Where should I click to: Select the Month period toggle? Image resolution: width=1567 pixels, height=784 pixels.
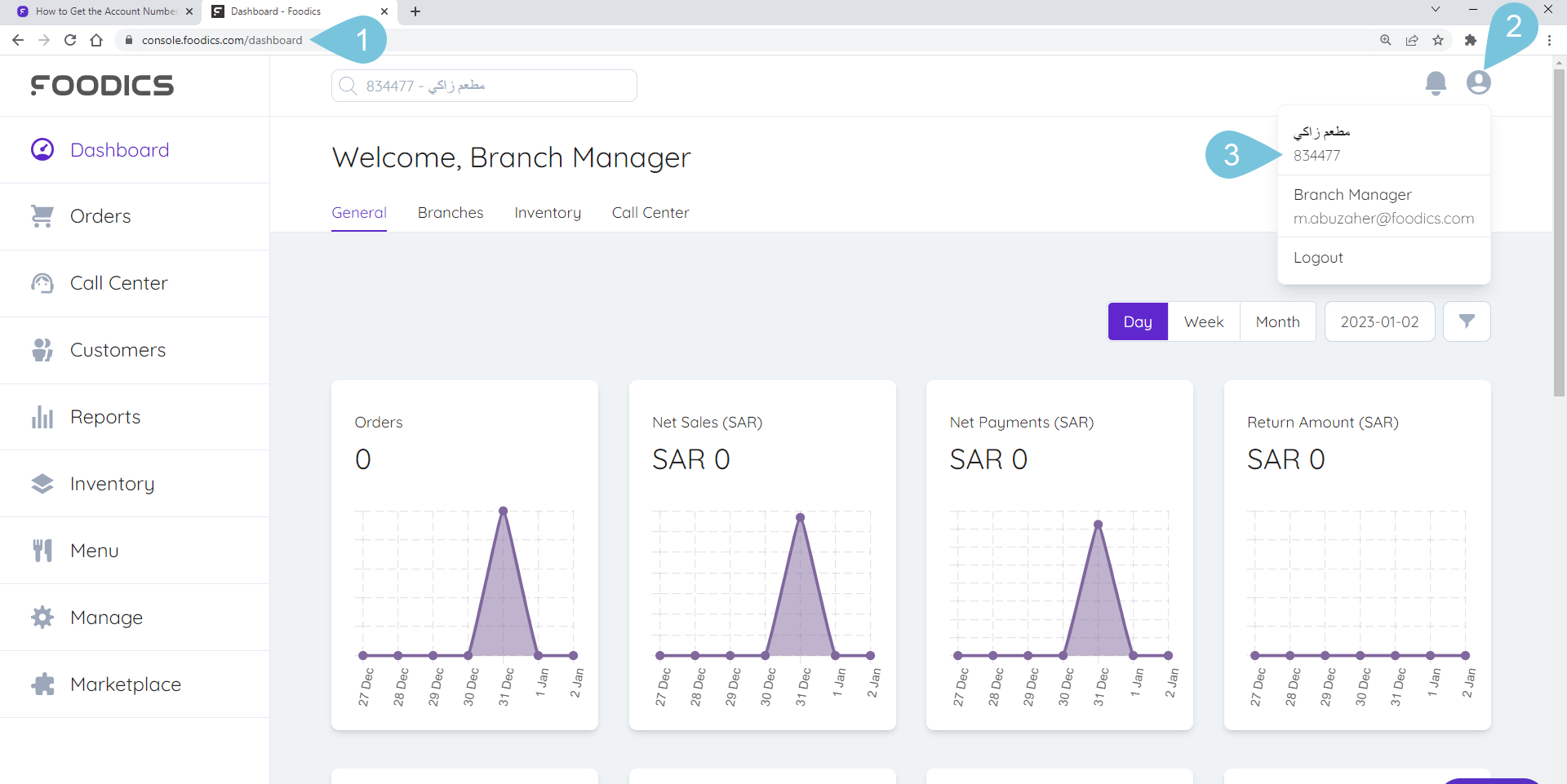pyautogui.click(x=1277, y=321)
